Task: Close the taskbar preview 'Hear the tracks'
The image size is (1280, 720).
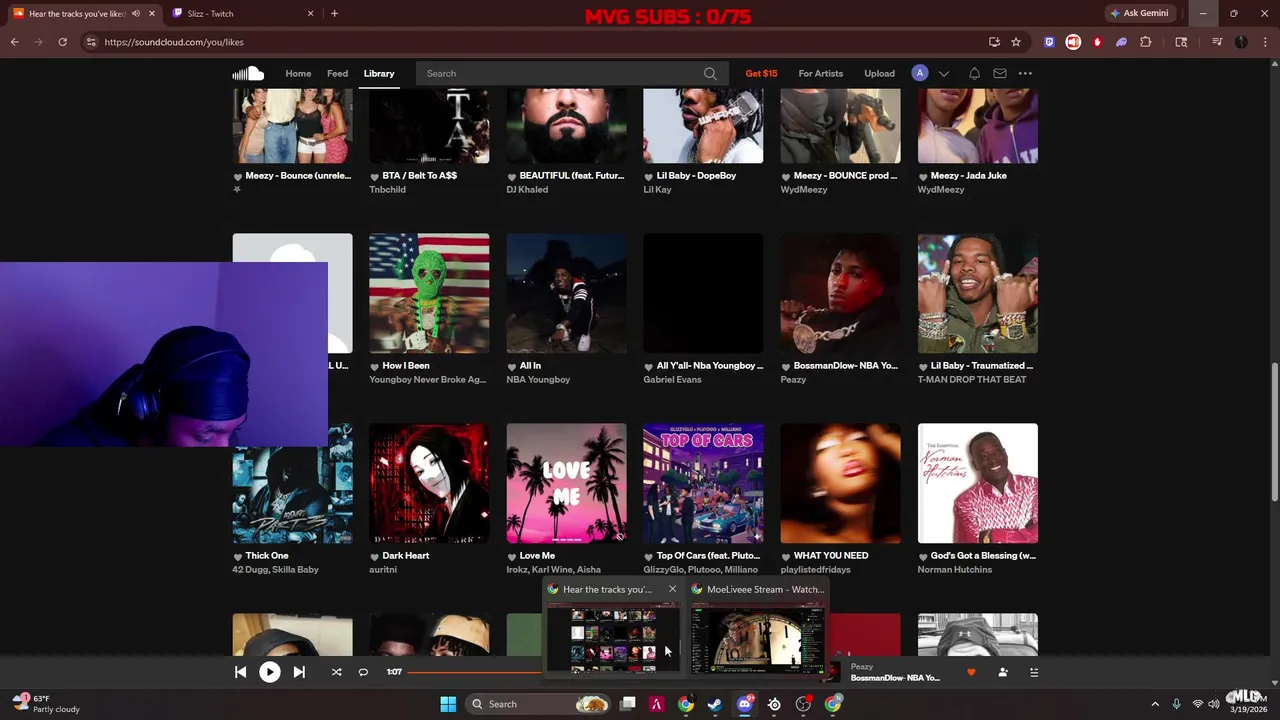Action: [672, 589]
